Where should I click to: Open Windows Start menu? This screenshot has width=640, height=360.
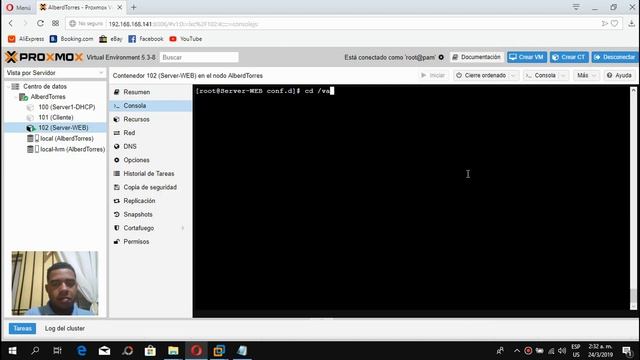tap(12, 351)
